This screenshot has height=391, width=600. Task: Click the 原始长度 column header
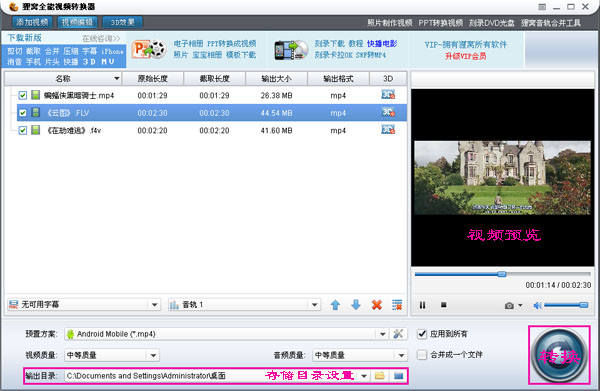153,79
